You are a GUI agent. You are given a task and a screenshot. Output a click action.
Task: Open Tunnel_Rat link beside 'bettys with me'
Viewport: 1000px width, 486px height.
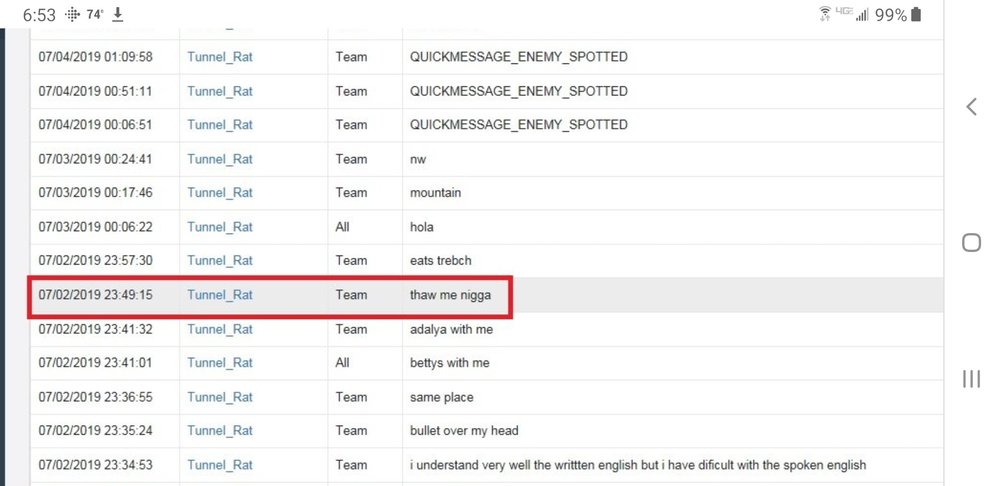(220, 363)
